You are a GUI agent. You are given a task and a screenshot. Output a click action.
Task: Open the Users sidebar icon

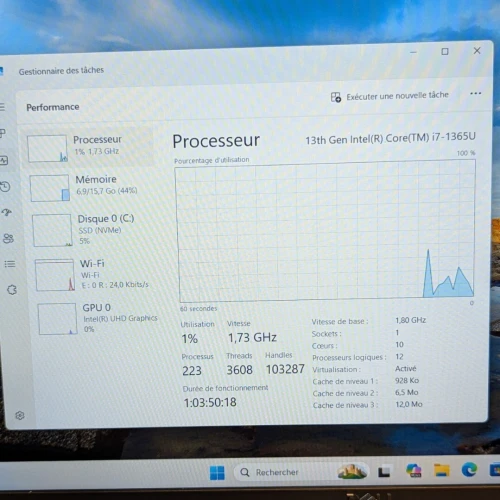point(8,238)
